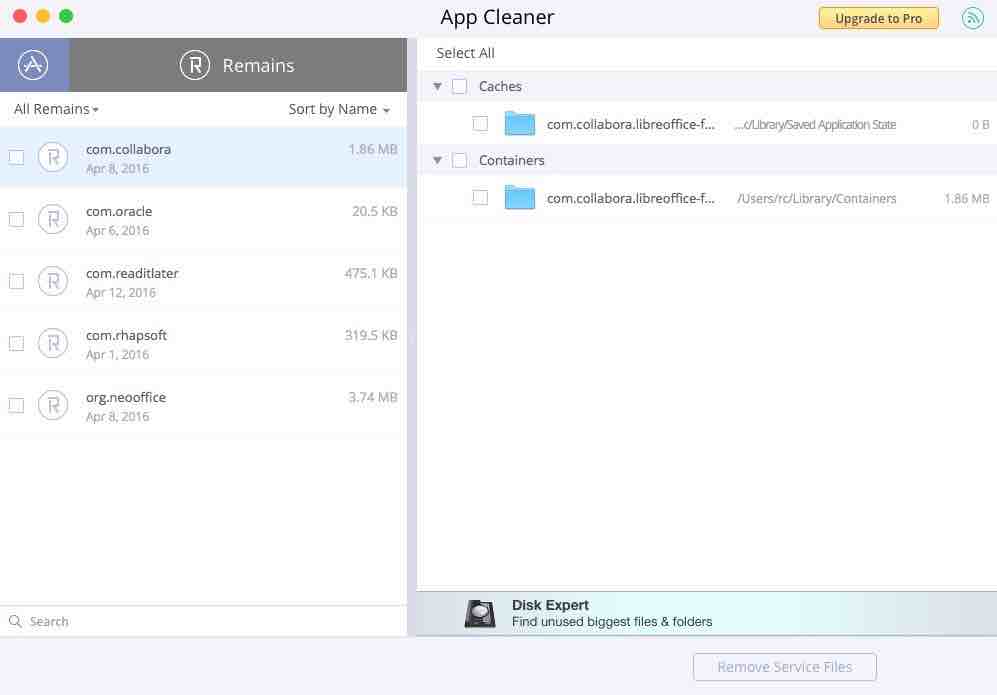Check the Containers group checkbox
This screenshot has height=695, width=997.
click(459, 160)
